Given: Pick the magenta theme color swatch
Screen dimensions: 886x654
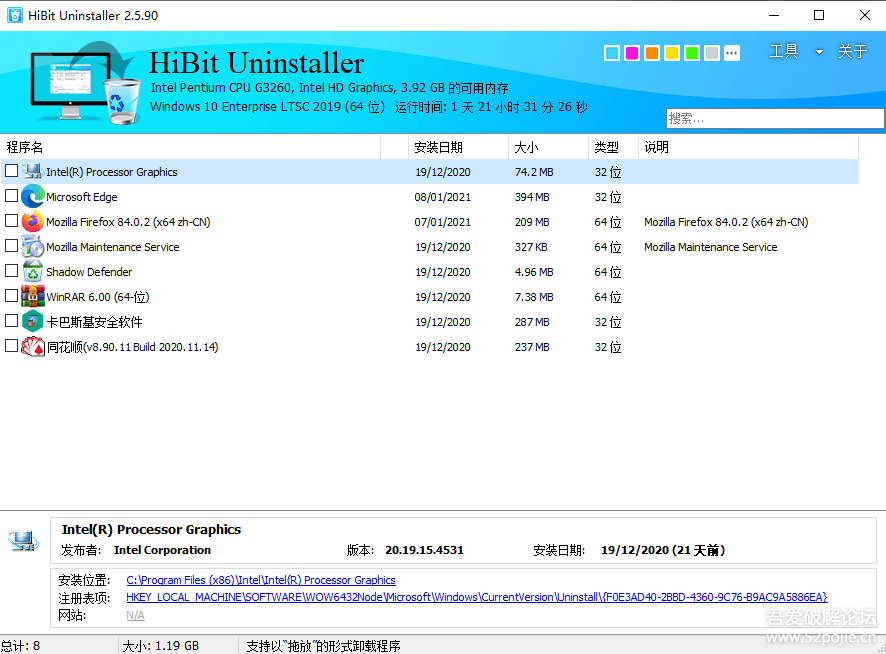Looking at the screenshot, I should pos(632,53).
